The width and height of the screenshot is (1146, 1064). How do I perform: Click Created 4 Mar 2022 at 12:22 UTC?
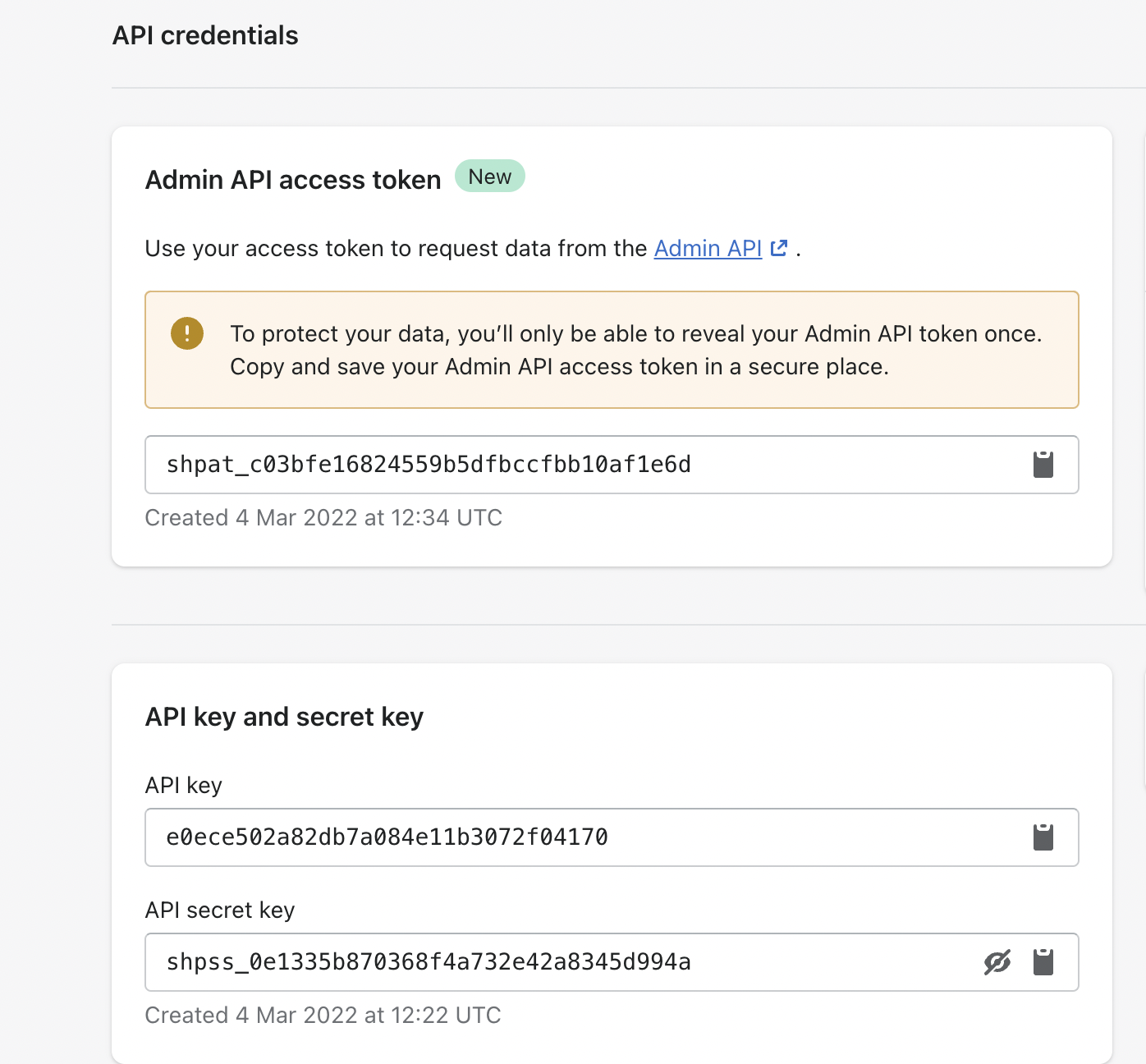[x=323, y=1016]
